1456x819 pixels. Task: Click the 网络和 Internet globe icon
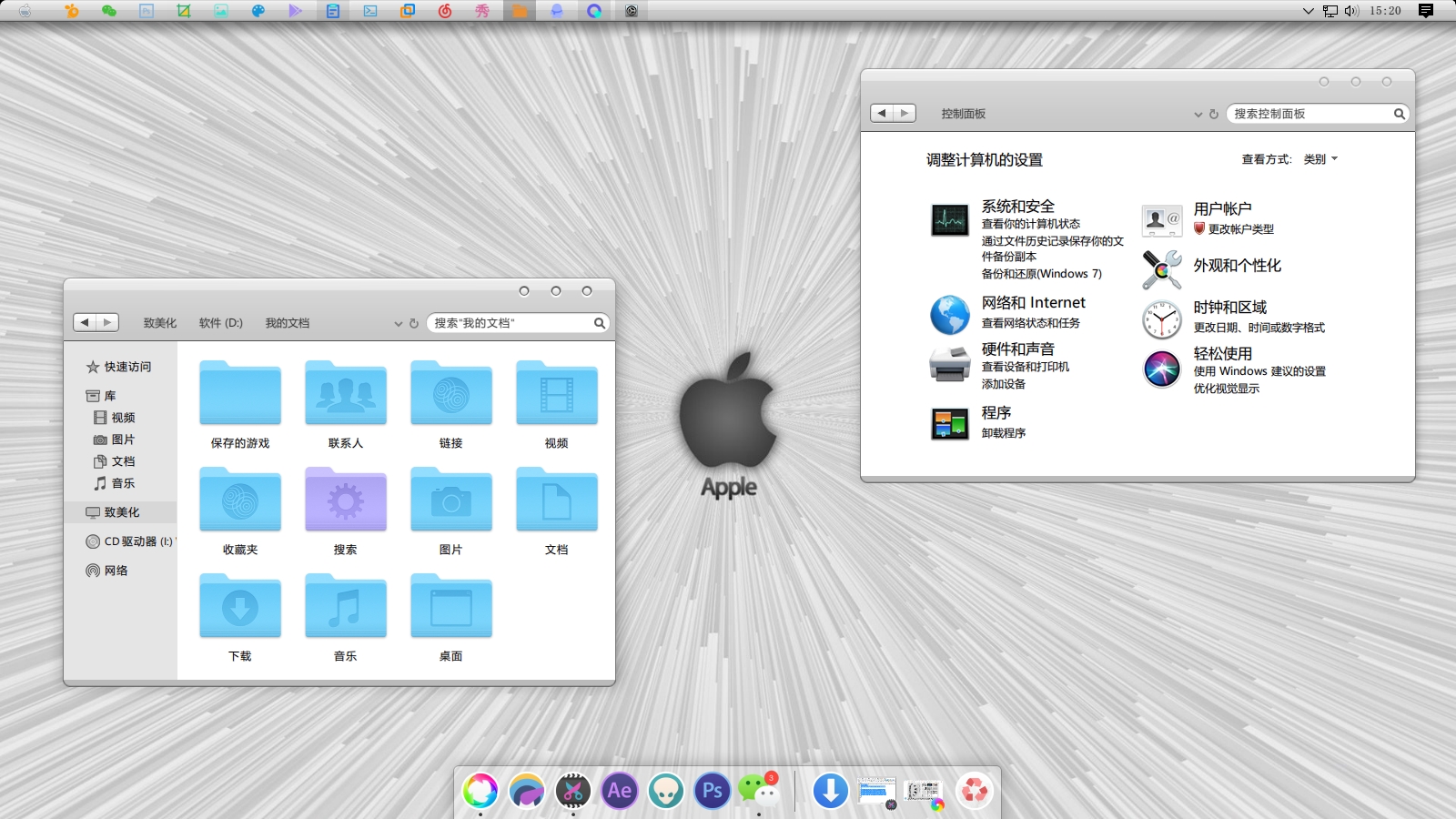point(950,315)
